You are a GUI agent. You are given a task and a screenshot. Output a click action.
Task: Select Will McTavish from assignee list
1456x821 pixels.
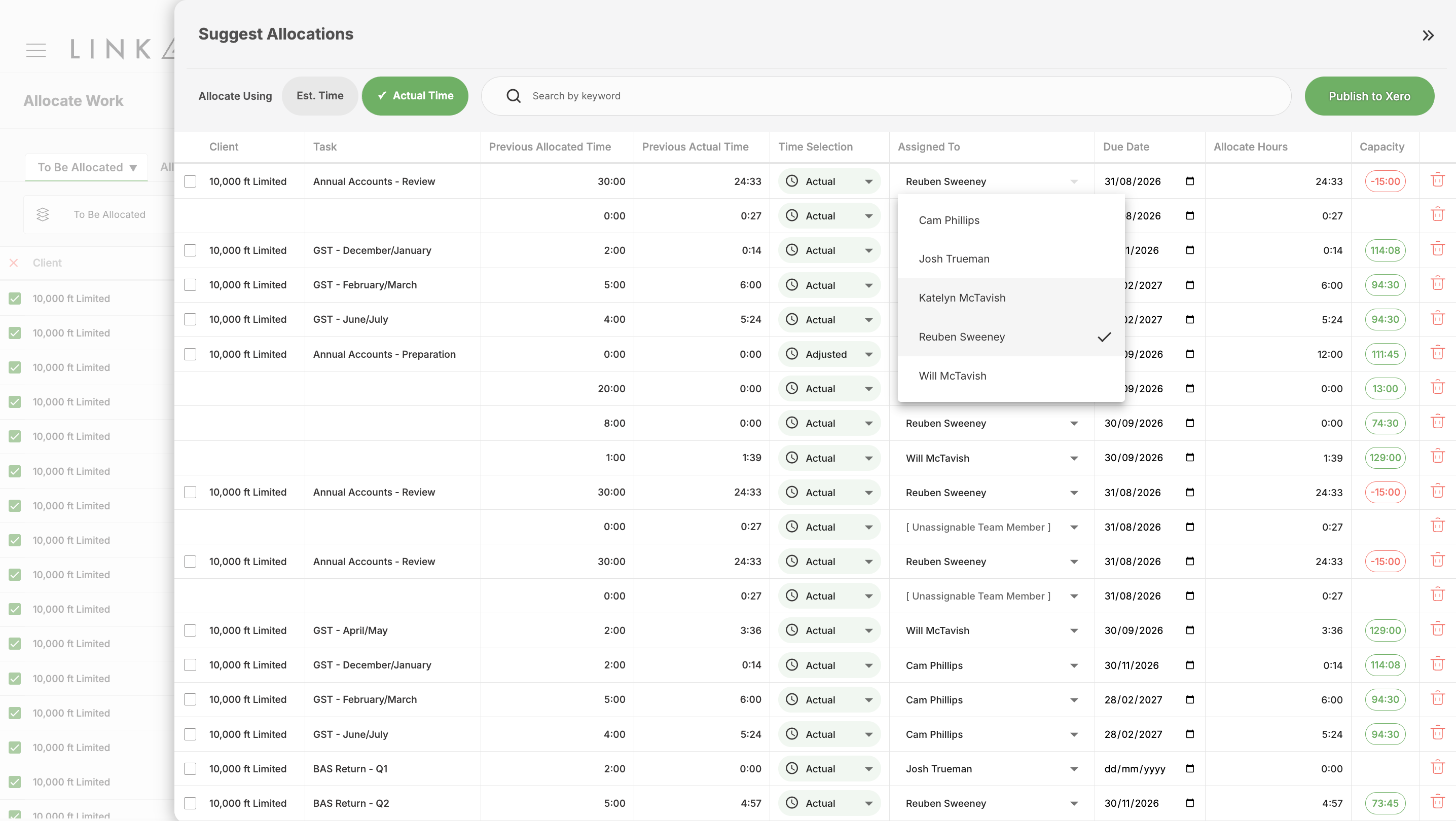[x=1010, y=376]
